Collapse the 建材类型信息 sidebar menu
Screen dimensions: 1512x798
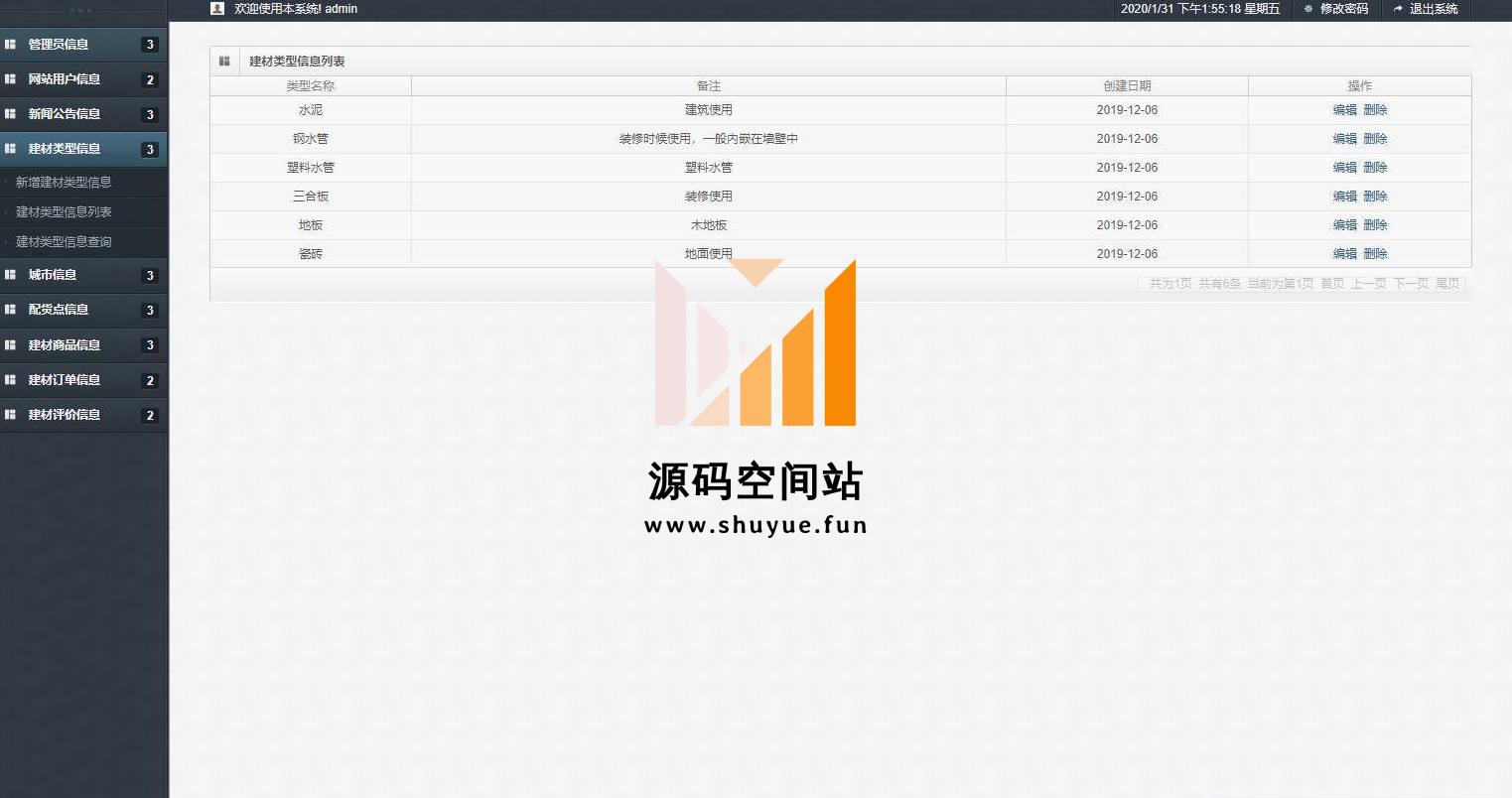[x=83, y=149]
